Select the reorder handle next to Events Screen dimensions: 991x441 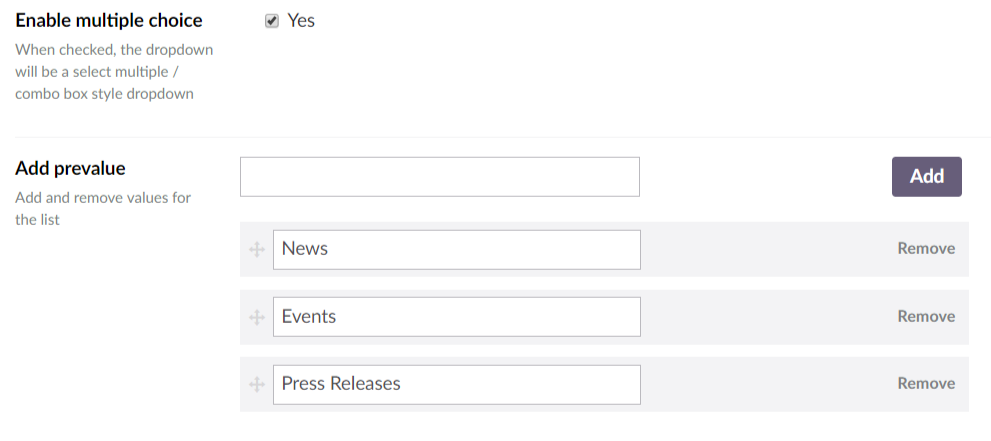[x=257, y=317]
